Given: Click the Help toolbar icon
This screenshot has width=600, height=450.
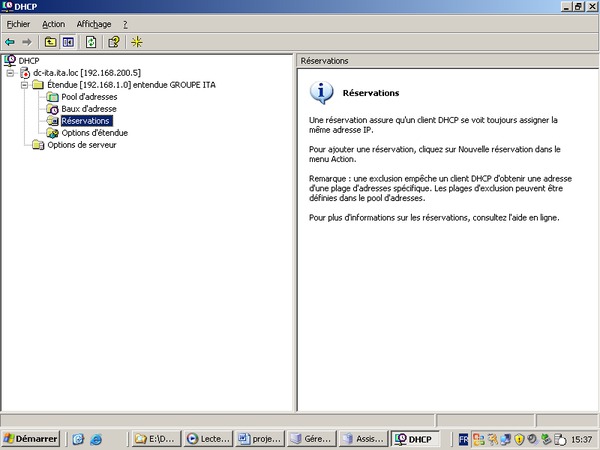Looking at the screenshot, I should (x=113, y=42).
